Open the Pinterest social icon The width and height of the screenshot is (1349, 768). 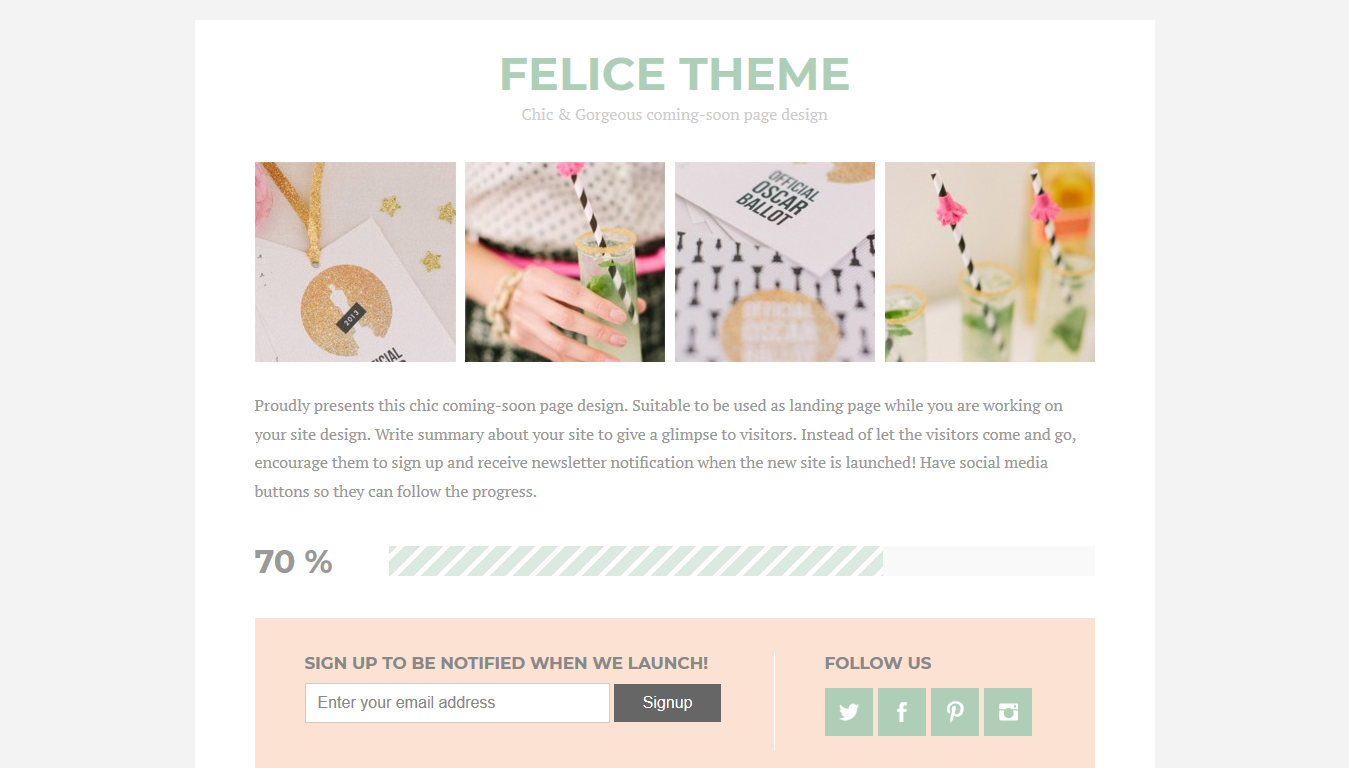(955, 712)
